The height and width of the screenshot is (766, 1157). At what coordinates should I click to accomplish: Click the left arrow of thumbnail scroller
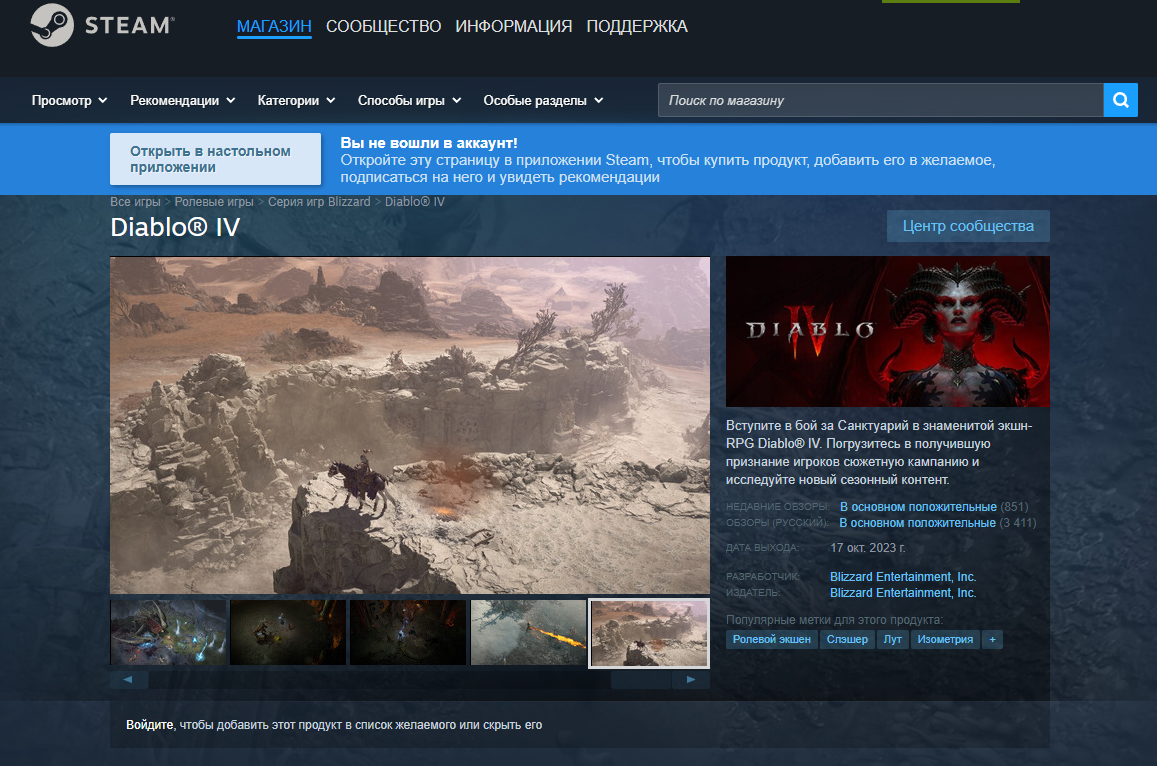(x=128, y=680)
